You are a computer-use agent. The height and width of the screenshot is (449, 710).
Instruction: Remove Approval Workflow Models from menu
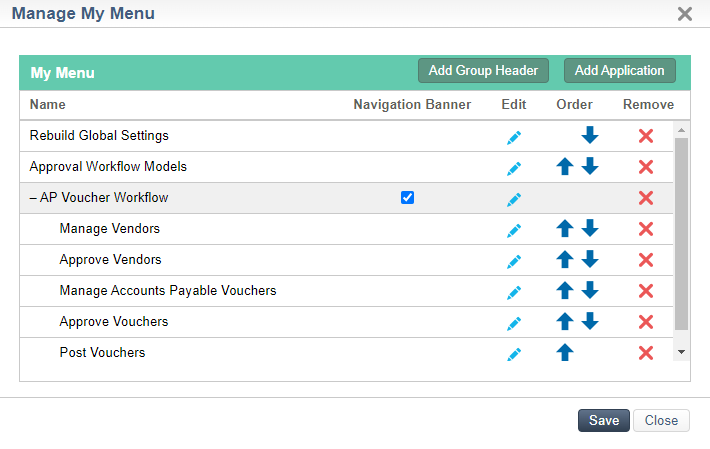click(x=646, y=167)
